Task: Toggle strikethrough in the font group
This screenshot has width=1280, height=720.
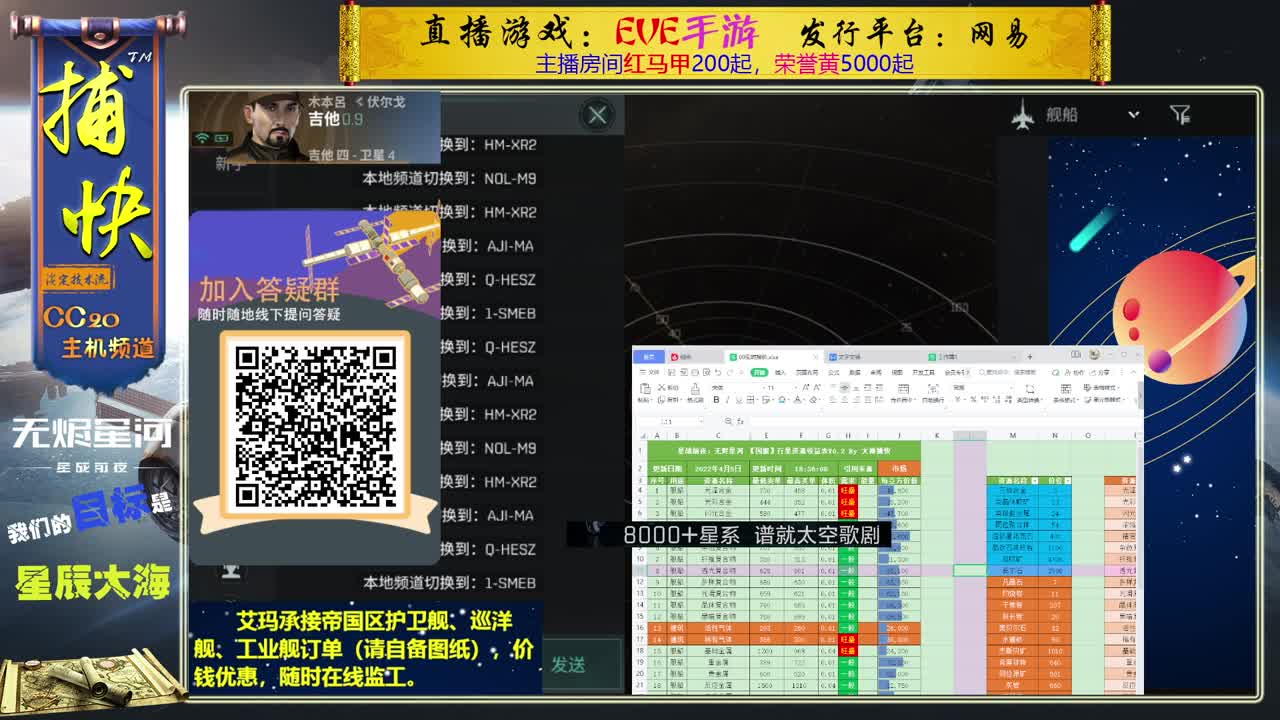Action: [x=765, y=400]
